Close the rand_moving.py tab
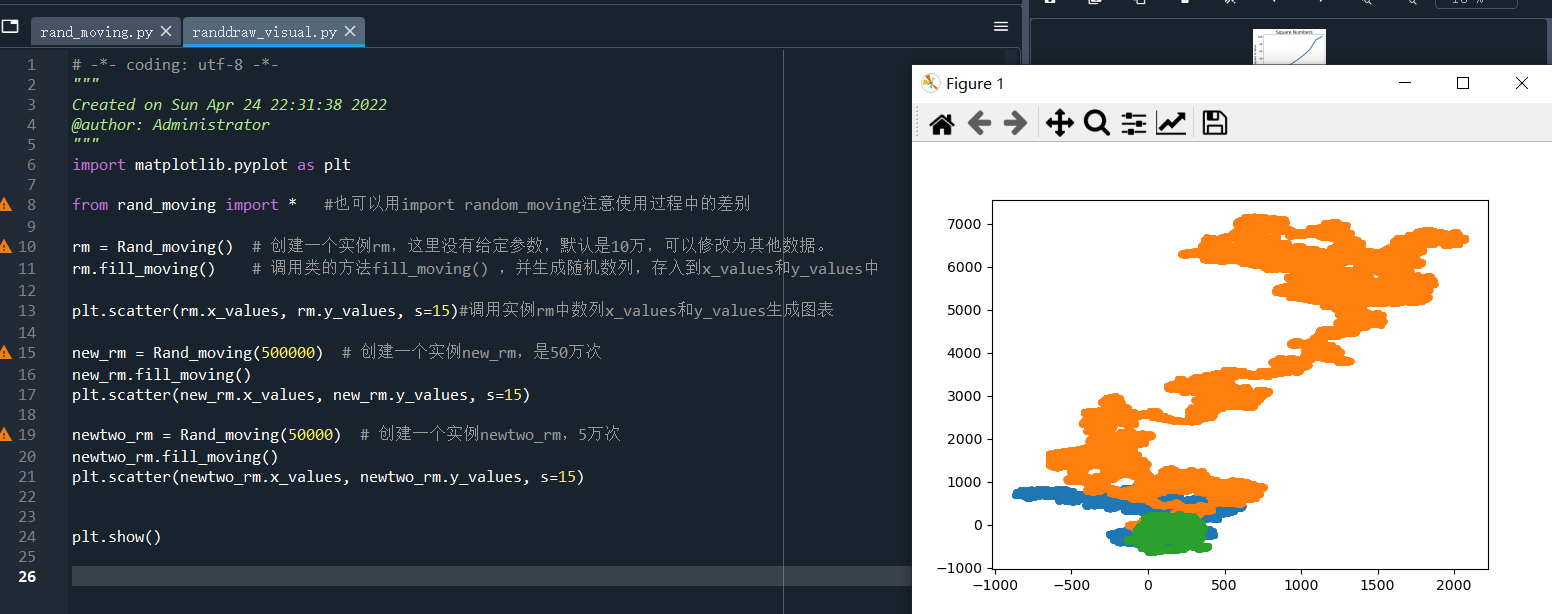This screenshot has height=614, width=1552. [x=166, y=32]
